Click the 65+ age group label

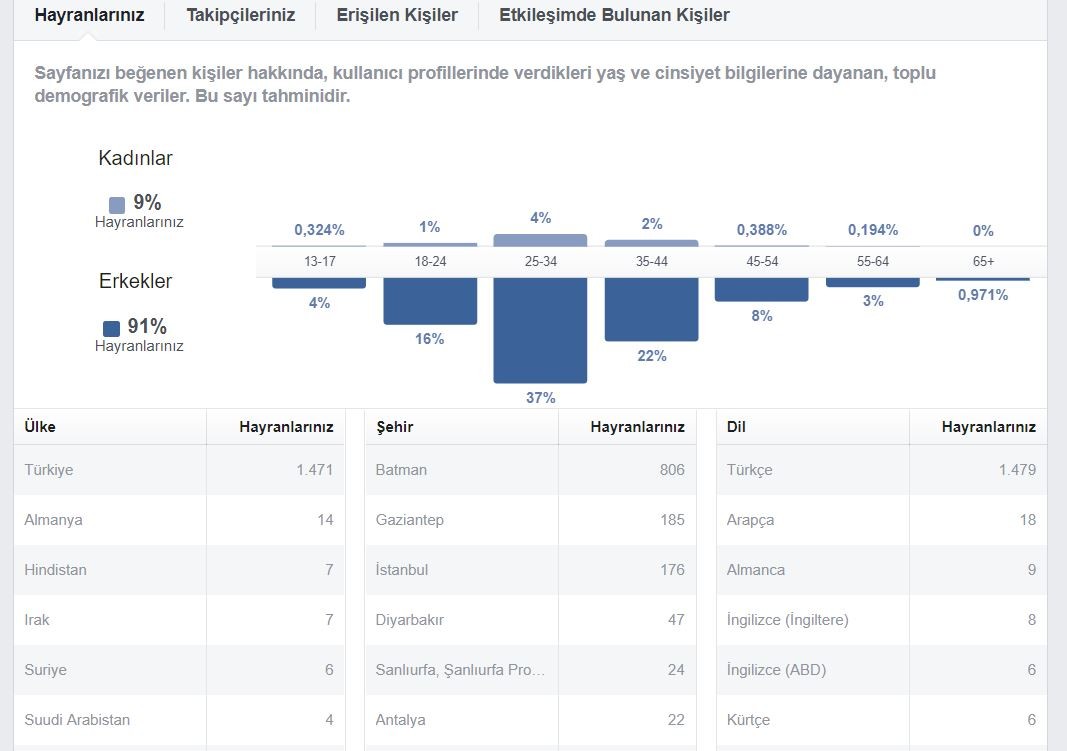(983, 261)
